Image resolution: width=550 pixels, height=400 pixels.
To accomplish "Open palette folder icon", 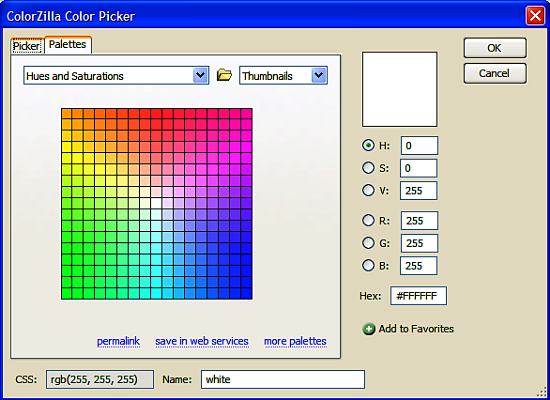I will coord(224,75).
